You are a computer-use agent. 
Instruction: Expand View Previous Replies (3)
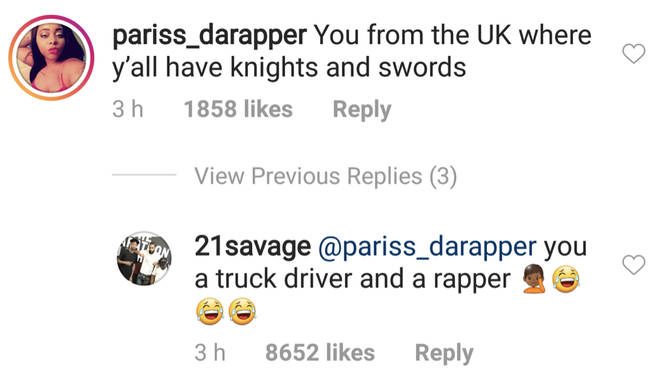[x=325, y=176]
